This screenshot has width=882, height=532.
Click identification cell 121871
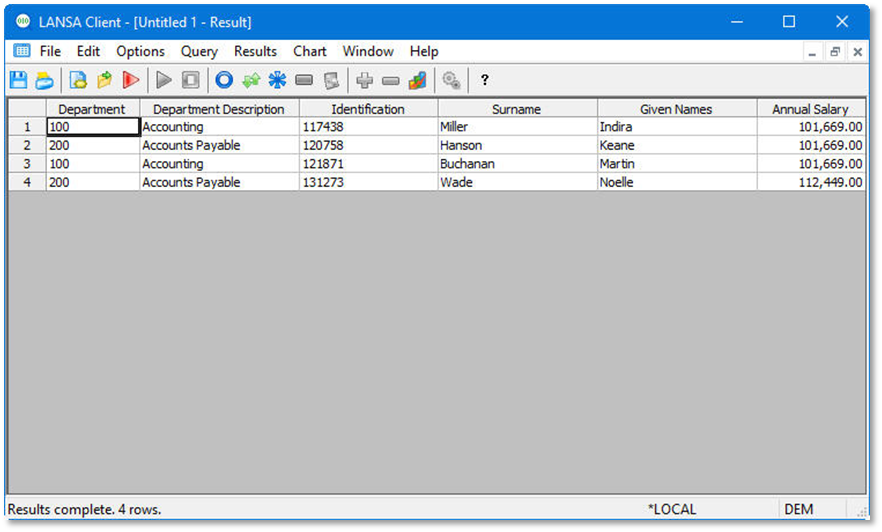pyautogui.click(x=368, y=164)
